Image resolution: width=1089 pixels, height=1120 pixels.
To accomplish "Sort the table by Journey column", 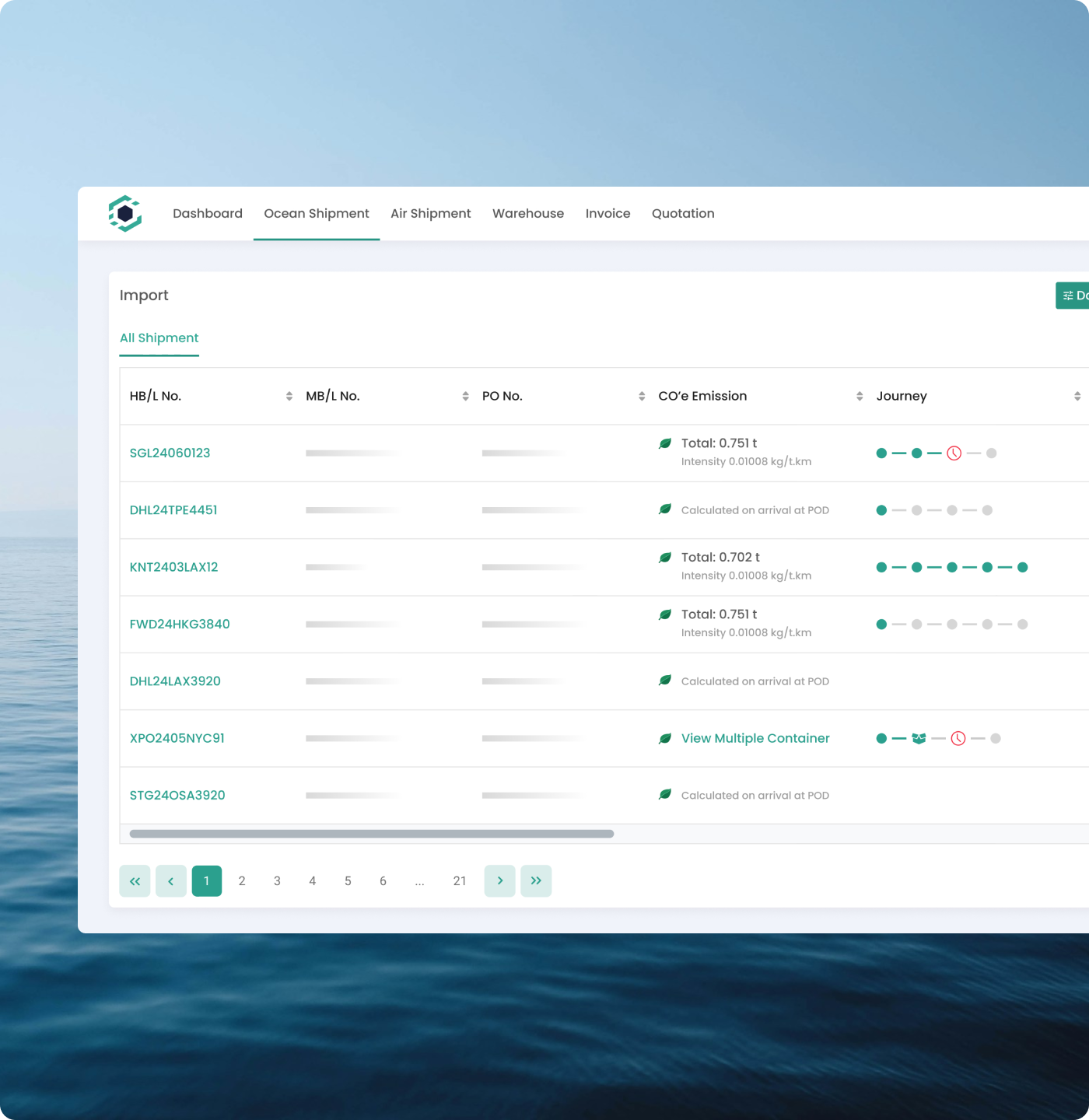I will pyautogui.click(x=1077, y=396).
